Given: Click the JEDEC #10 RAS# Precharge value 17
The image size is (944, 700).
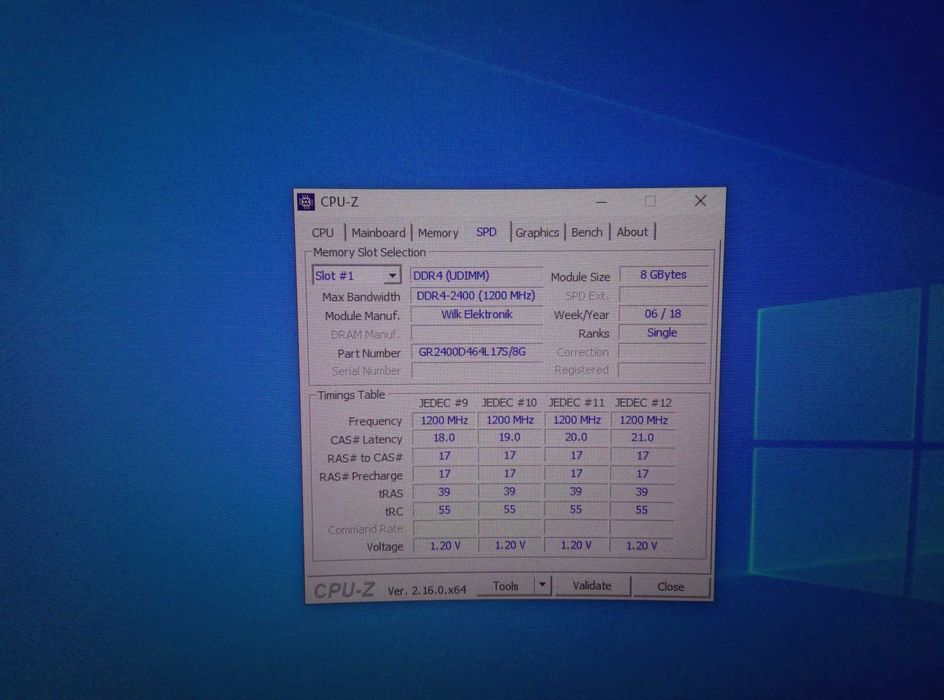Looking at the screenshot, I should click(510, 474).
